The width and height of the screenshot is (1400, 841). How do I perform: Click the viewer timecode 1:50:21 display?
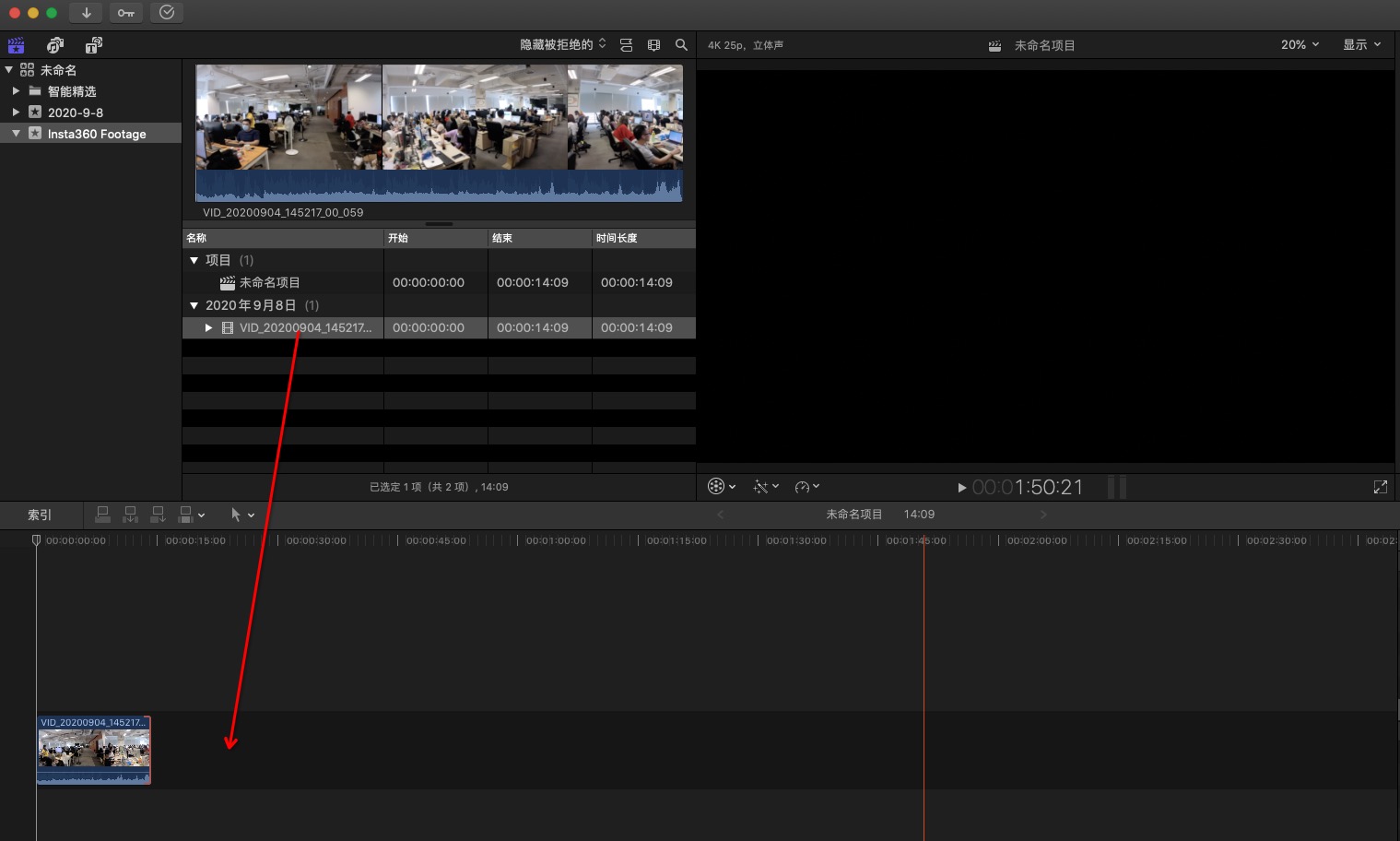(1028, 487)
